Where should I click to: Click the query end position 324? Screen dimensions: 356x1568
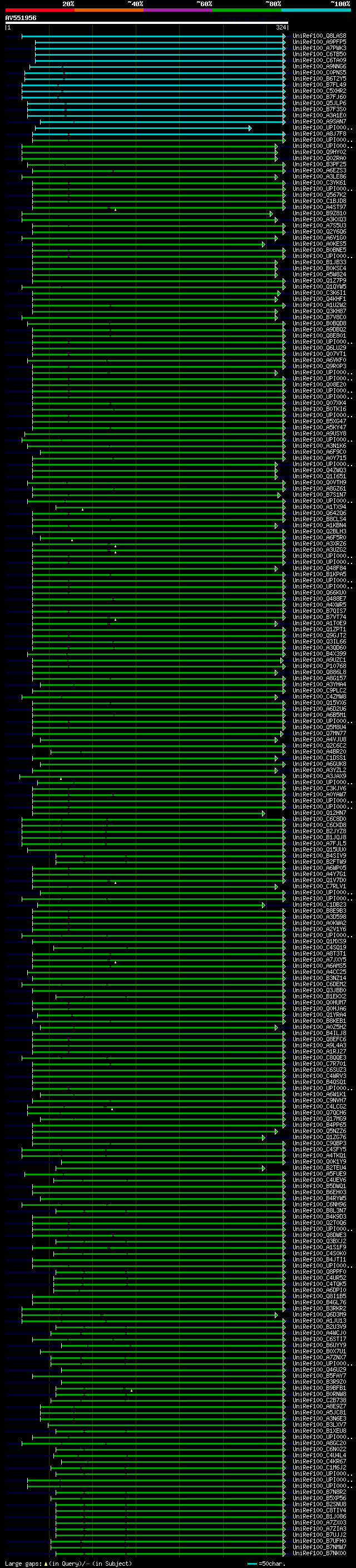(x=281, y=27)
